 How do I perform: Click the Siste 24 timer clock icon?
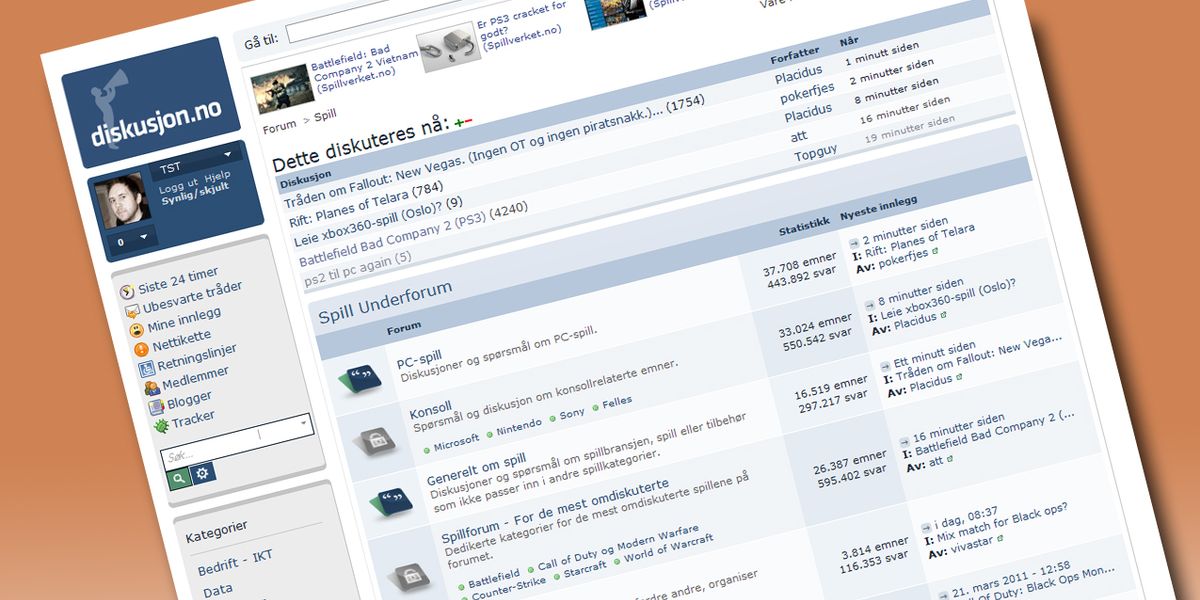[x=127, y=293]
